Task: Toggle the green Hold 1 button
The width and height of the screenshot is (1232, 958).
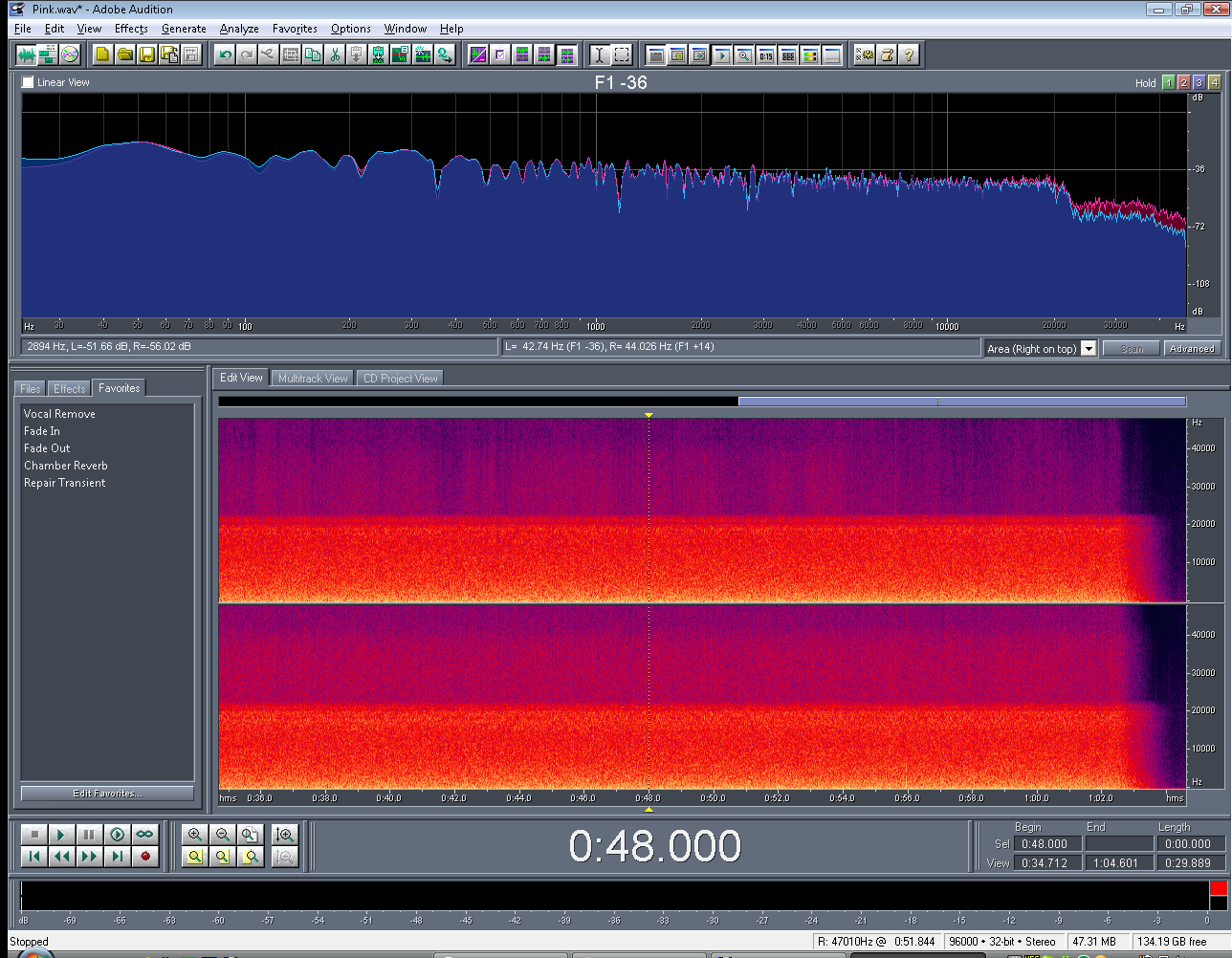Action: (1168, 83)
